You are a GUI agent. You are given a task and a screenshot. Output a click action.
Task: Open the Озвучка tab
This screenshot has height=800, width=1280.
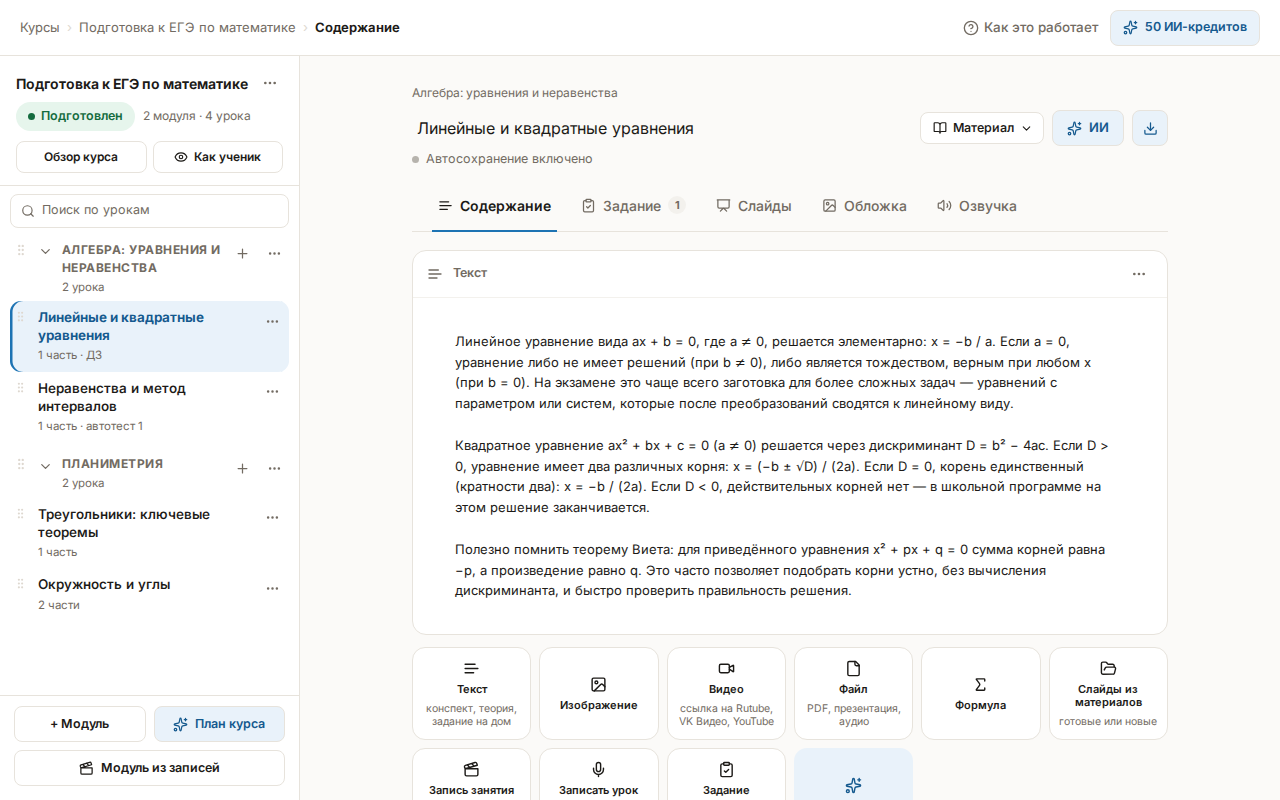pyautogui.click(x=976, y=206)
